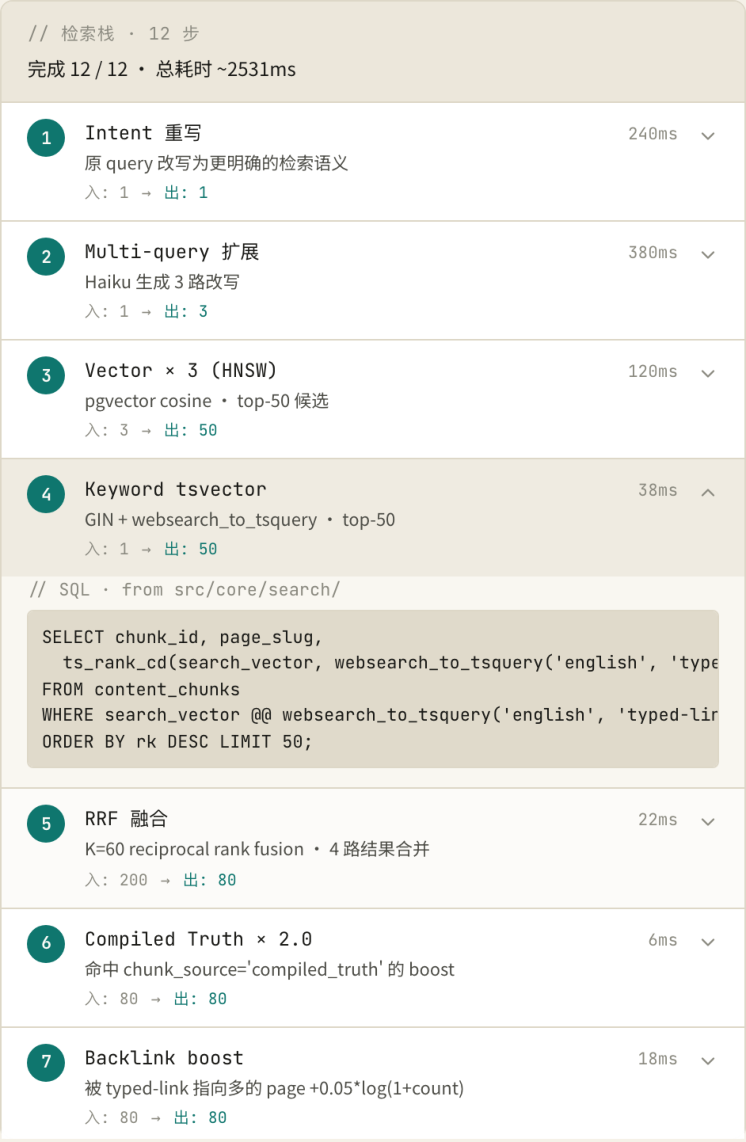746x1142 pixels.
Task: Open the Intent 重写 step title
Action: [x=143, y=133]
